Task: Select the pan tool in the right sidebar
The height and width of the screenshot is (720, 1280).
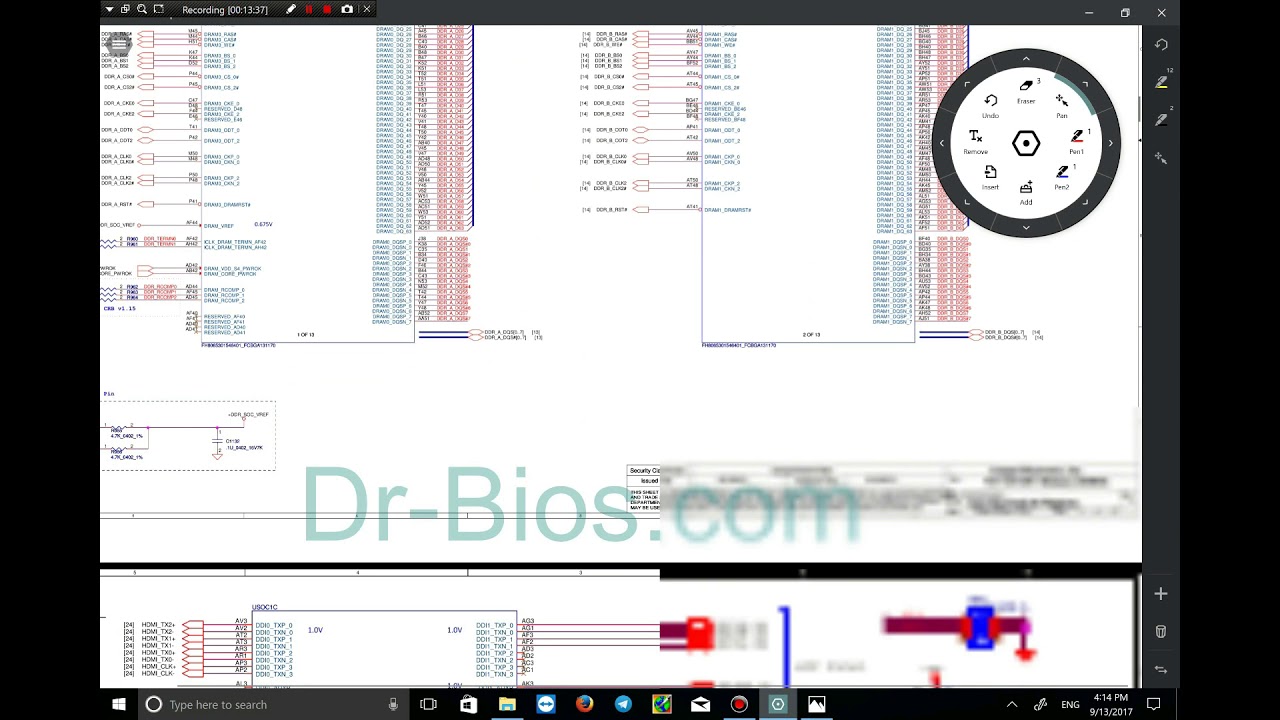Action: click(x=1161, y=157)
